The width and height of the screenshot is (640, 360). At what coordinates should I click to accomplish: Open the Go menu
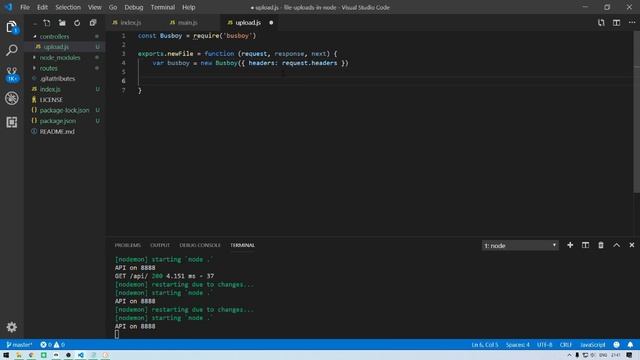click(113, 7)
